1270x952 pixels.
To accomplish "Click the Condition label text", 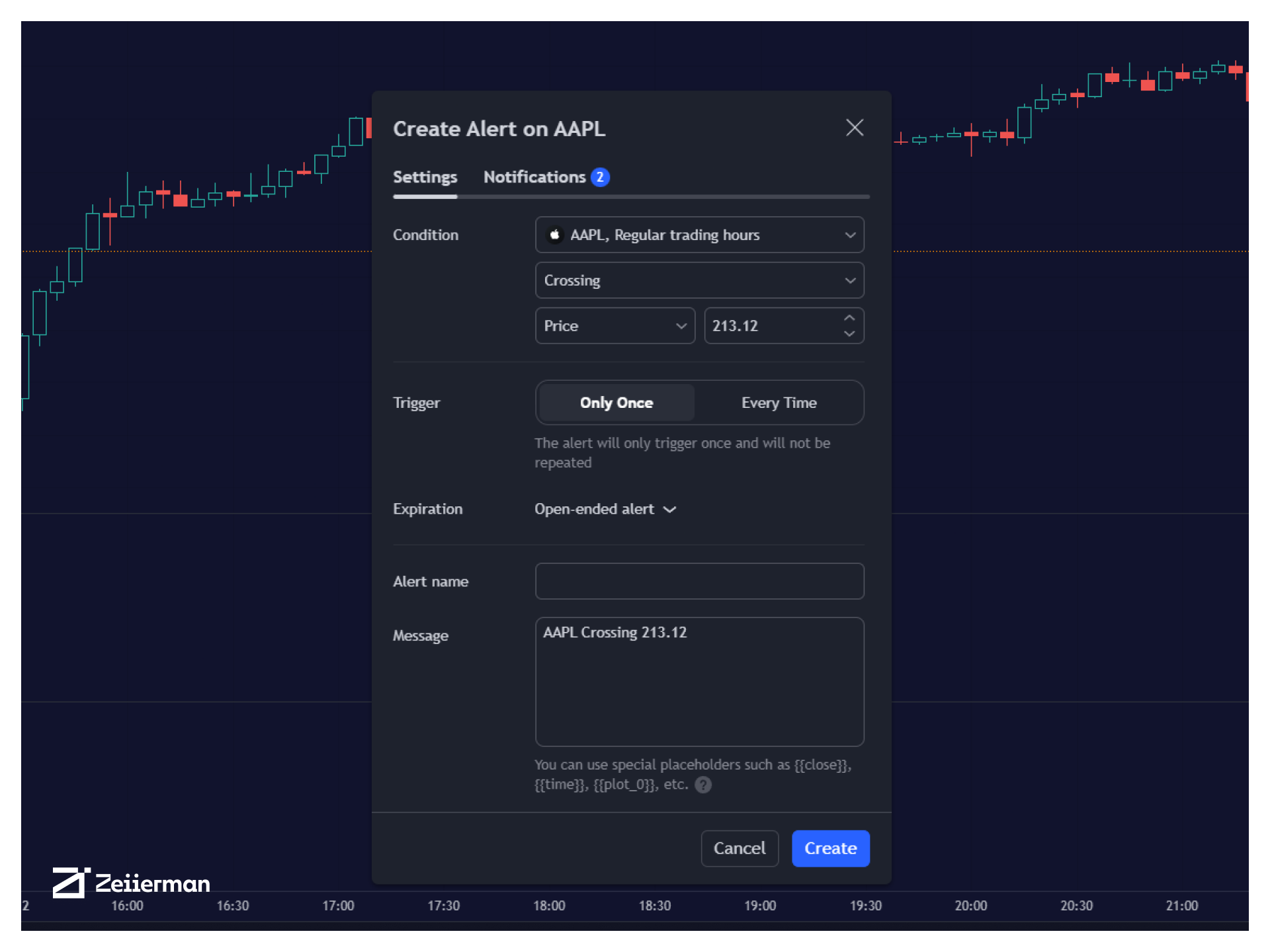I will tap(425, 235).
